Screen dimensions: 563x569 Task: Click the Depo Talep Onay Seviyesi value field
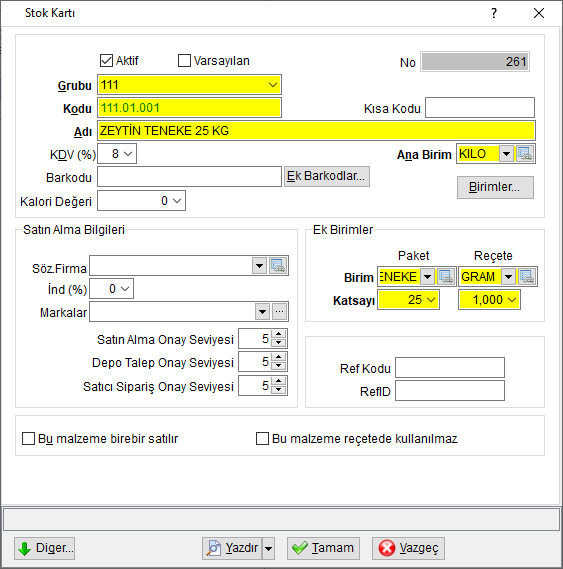coord(255,362)
